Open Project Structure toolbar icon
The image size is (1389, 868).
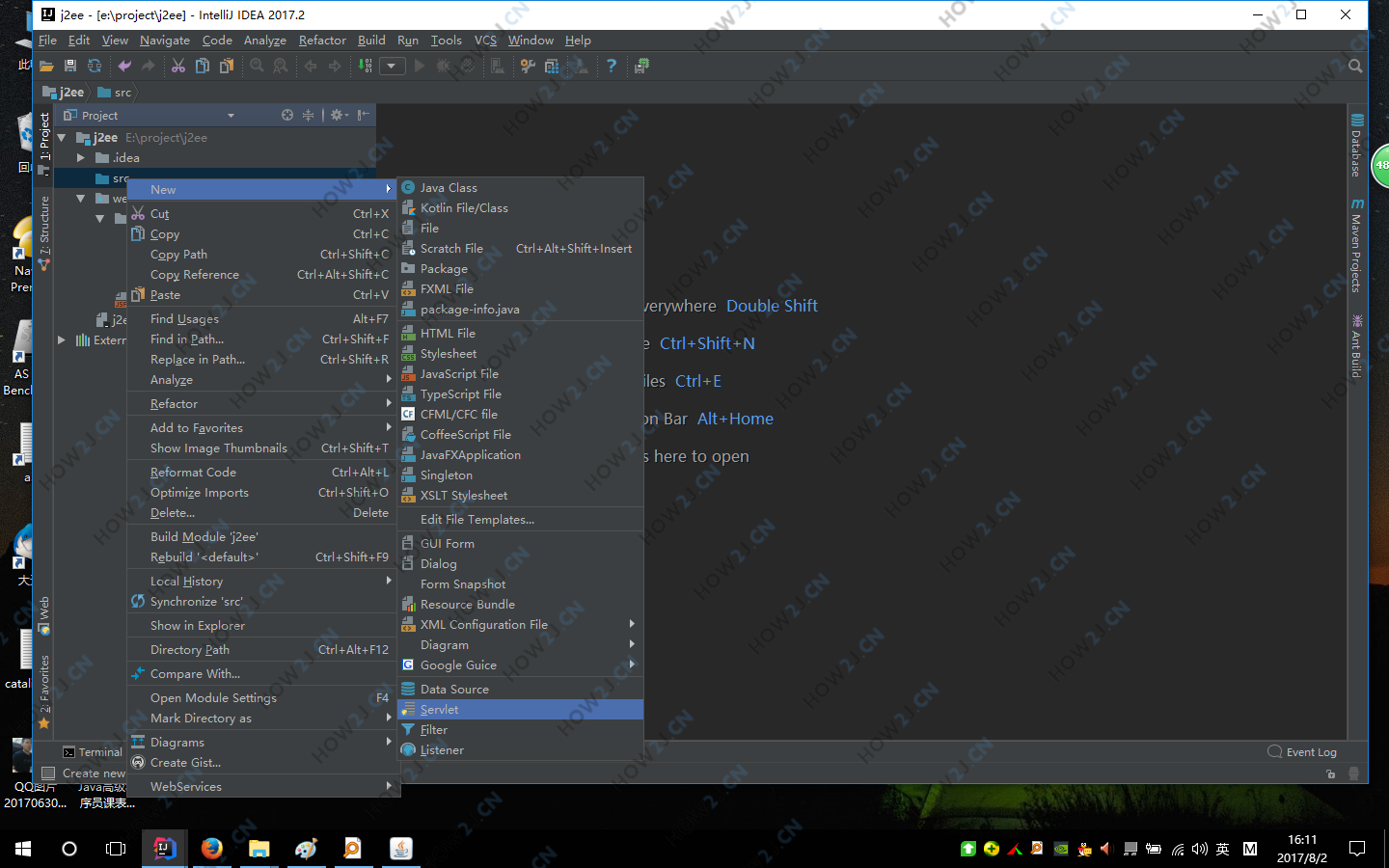(x=552, y=67)
